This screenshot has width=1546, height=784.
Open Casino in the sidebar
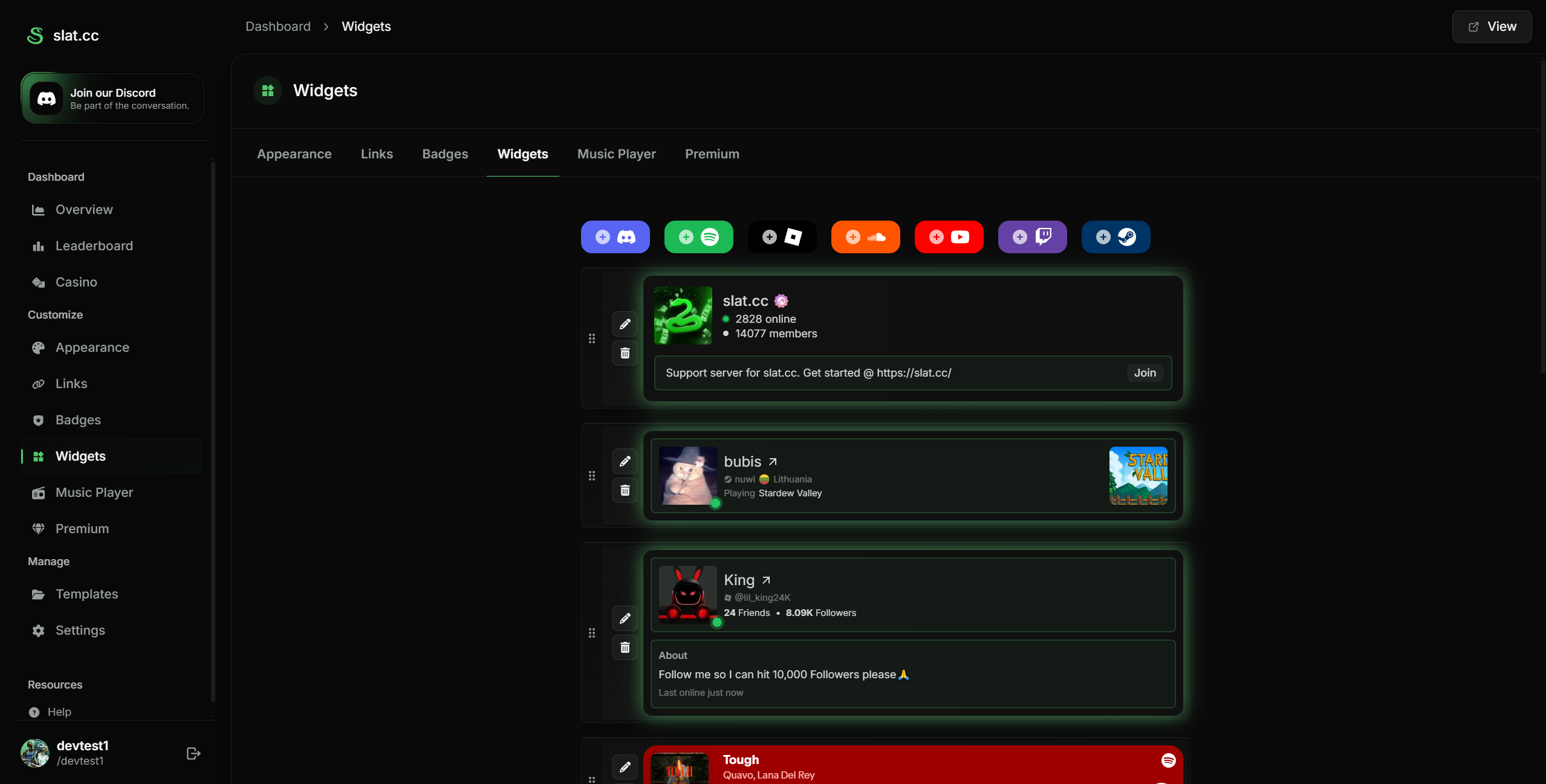pos(112,282)
